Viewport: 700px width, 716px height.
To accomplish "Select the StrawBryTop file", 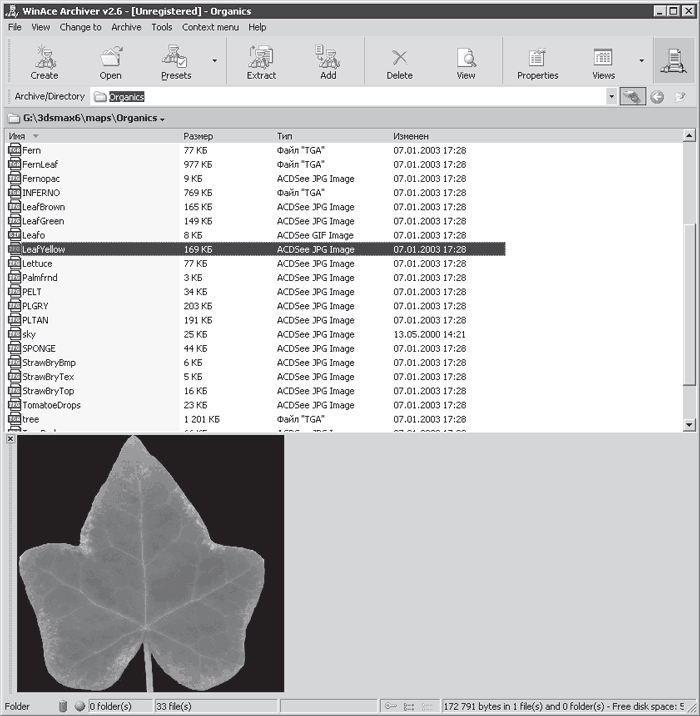I will [257, 391].
